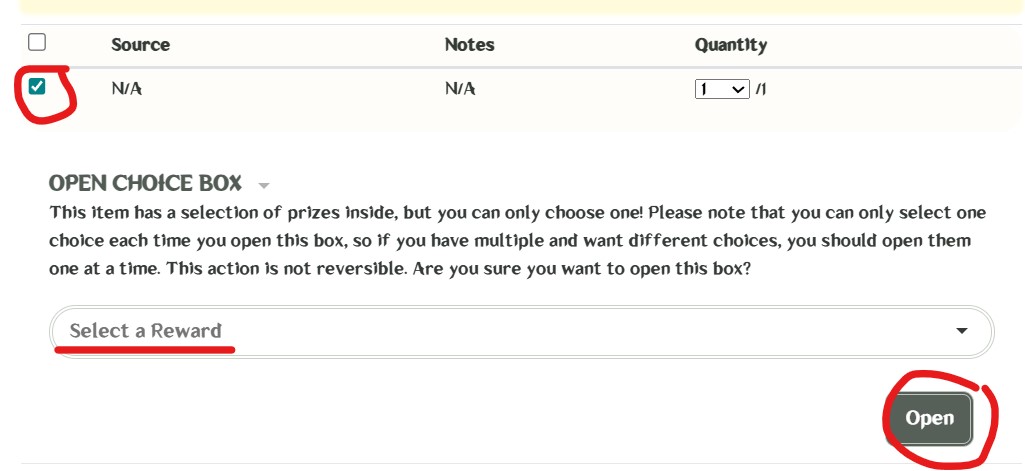The width and height of the screenshot is (1025, 471).
Task: Click the N/A value under Notes
Action: [460, 89]
